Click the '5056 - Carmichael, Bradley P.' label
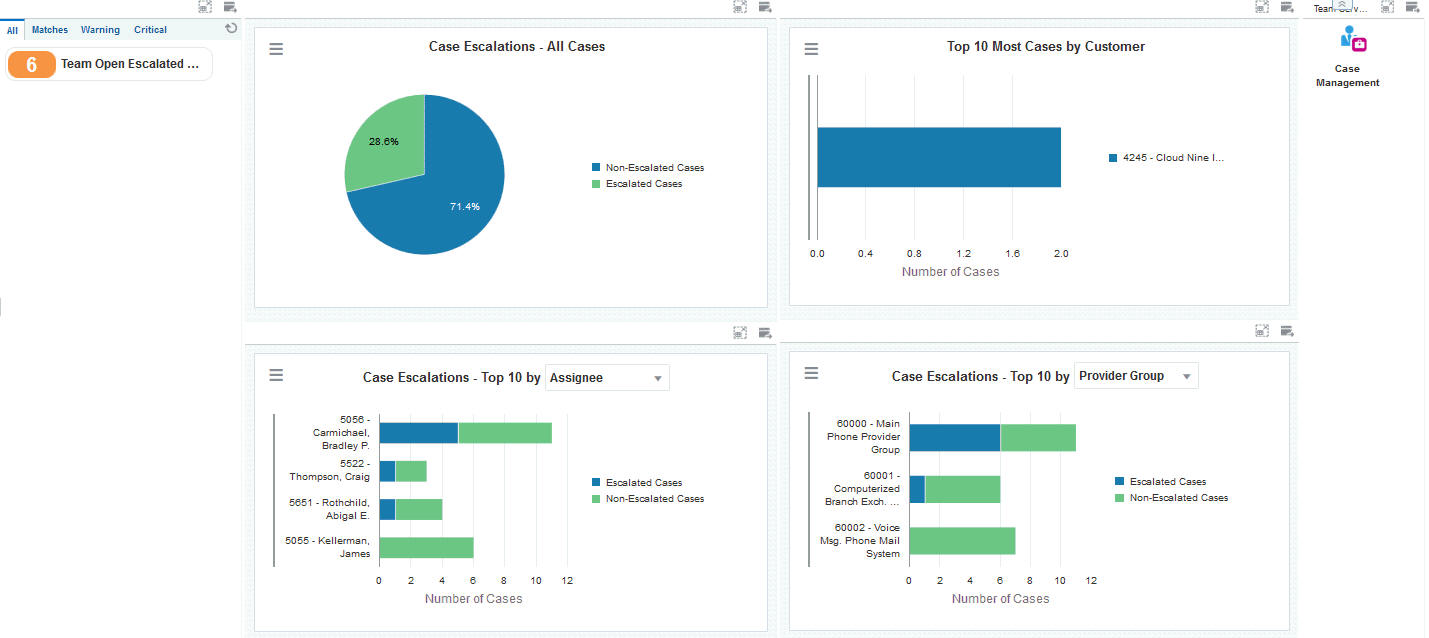This screenshot has width=1429, height=638. coord(341,433)
